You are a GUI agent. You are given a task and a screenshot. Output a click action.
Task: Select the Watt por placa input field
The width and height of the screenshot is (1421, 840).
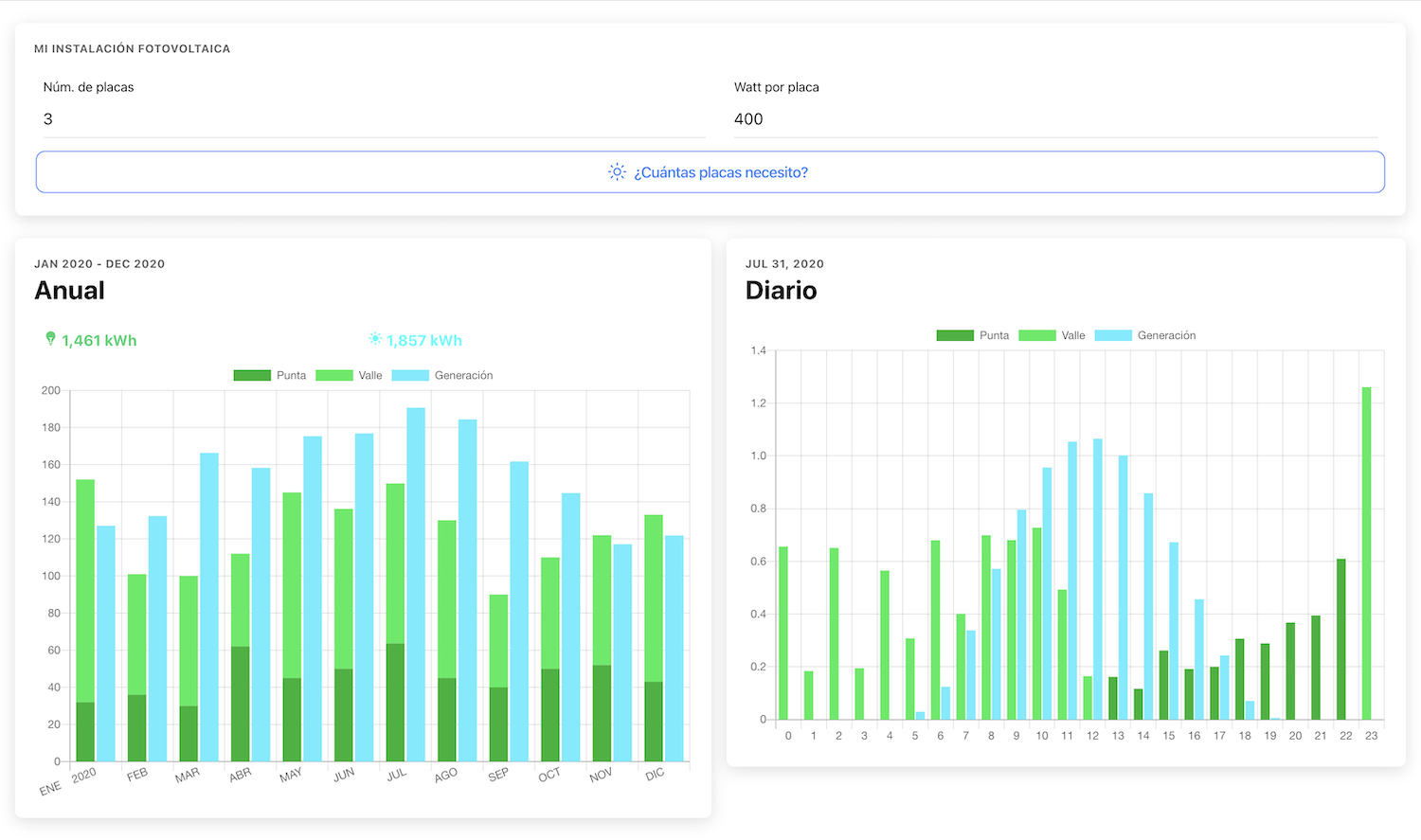(1054, 119)
